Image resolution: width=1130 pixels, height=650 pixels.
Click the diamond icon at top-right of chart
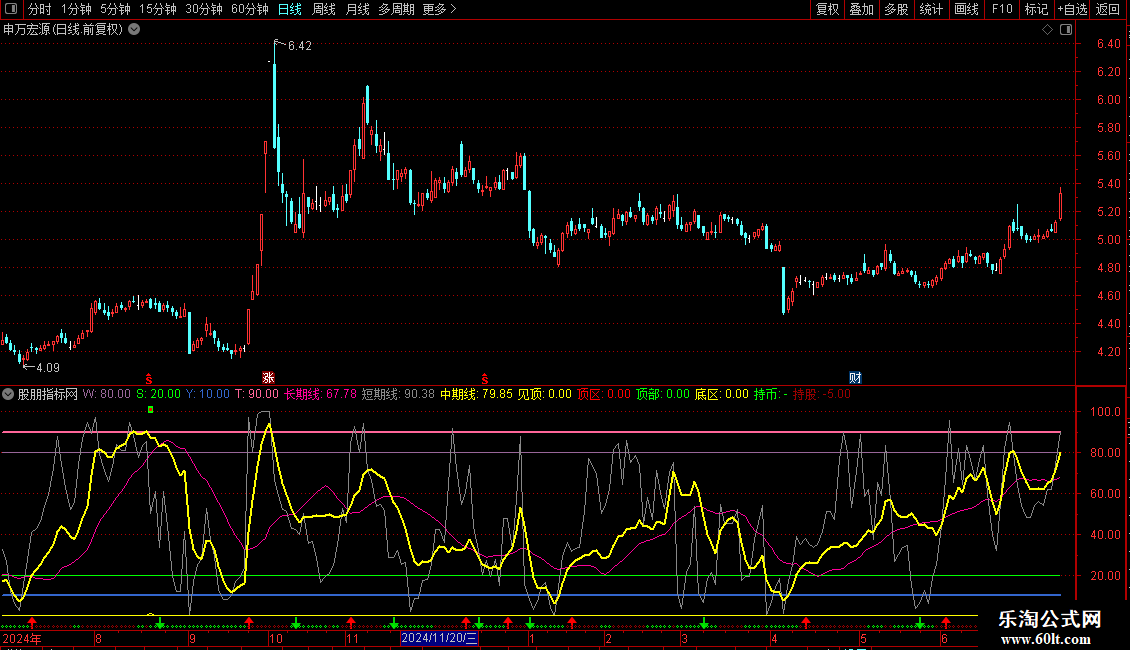pos(1047,30)
